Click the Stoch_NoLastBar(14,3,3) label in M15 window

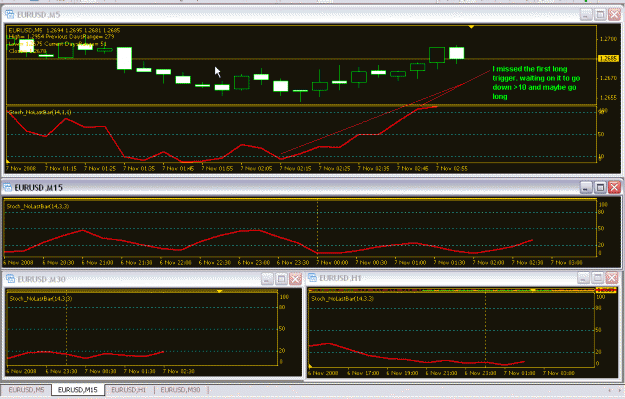(38, 206)
